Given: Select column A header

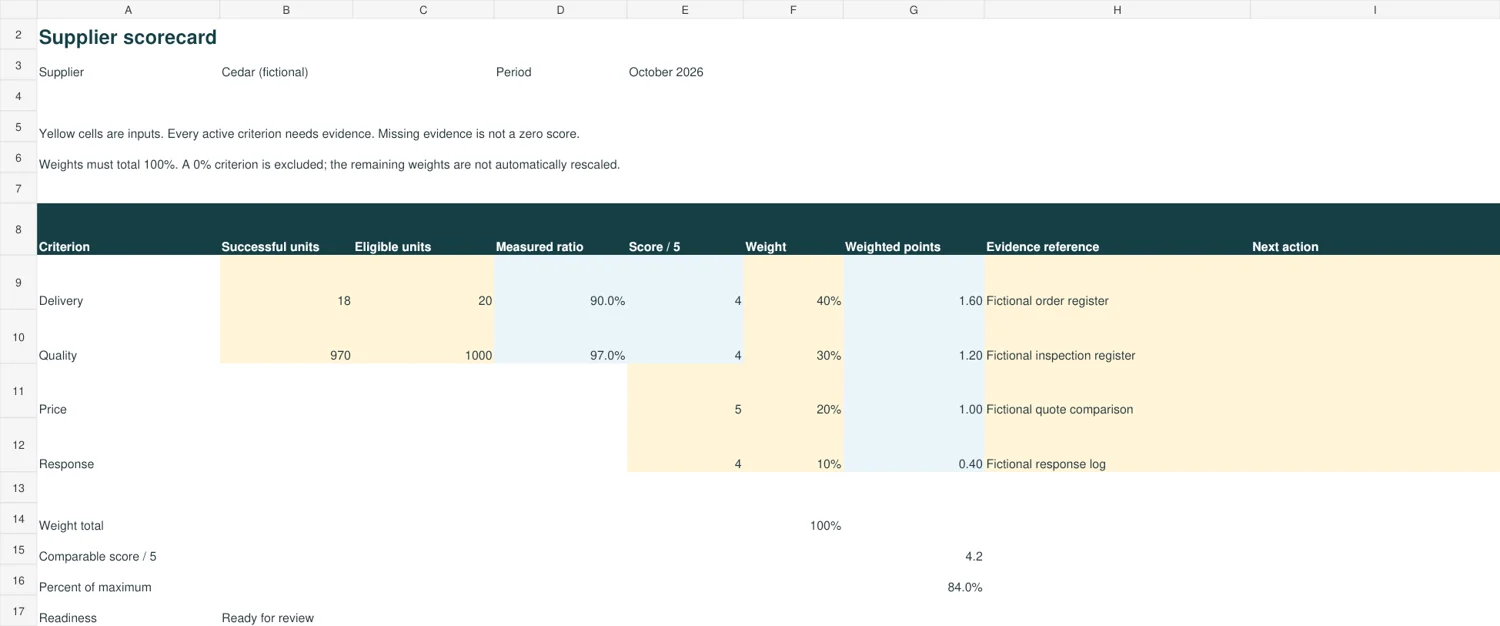Looking at the screenshot, I should [x=128, y=9].
